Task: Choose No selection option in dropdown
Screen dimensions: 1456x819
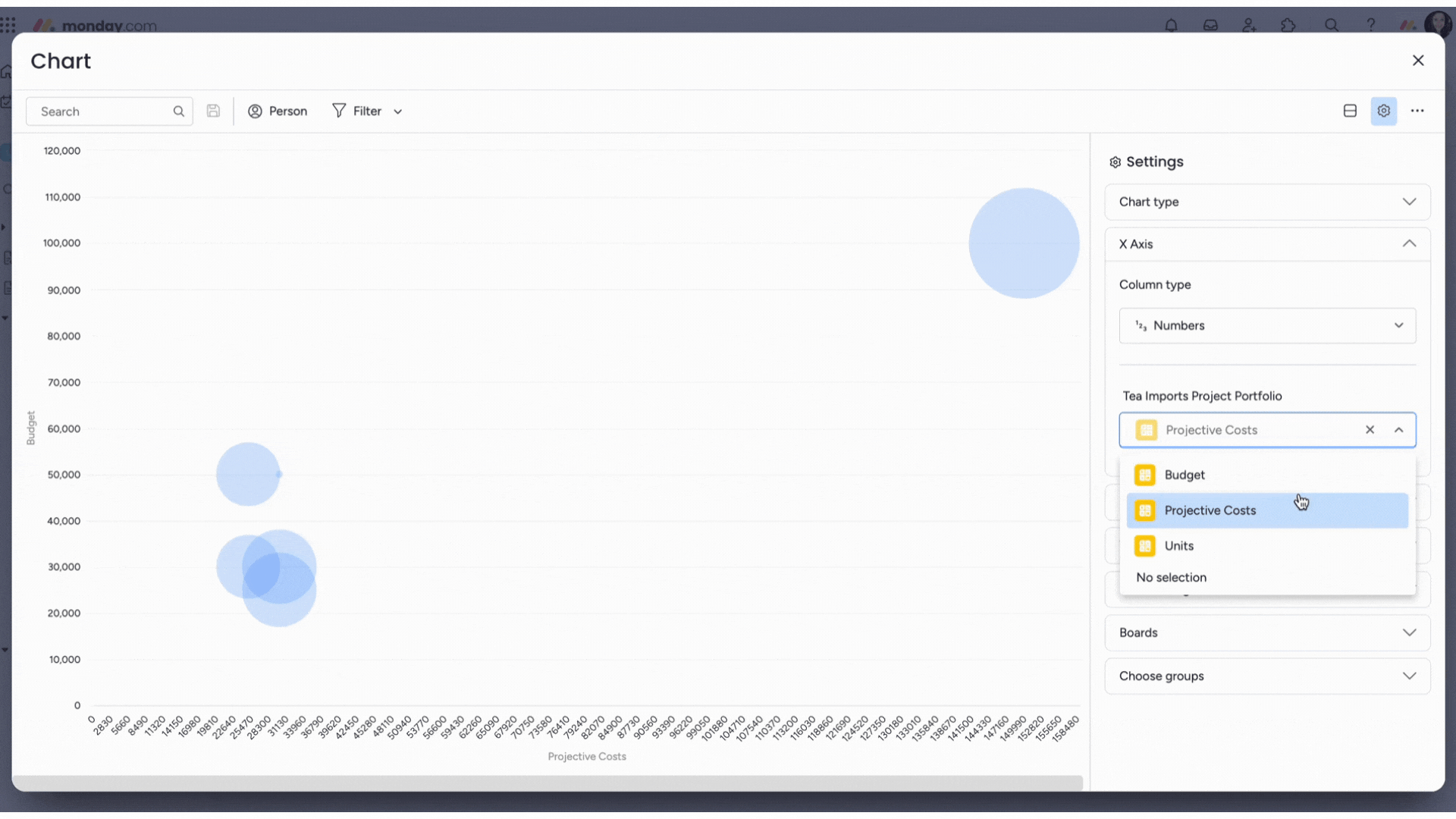Action: [x=1171, y=577]
